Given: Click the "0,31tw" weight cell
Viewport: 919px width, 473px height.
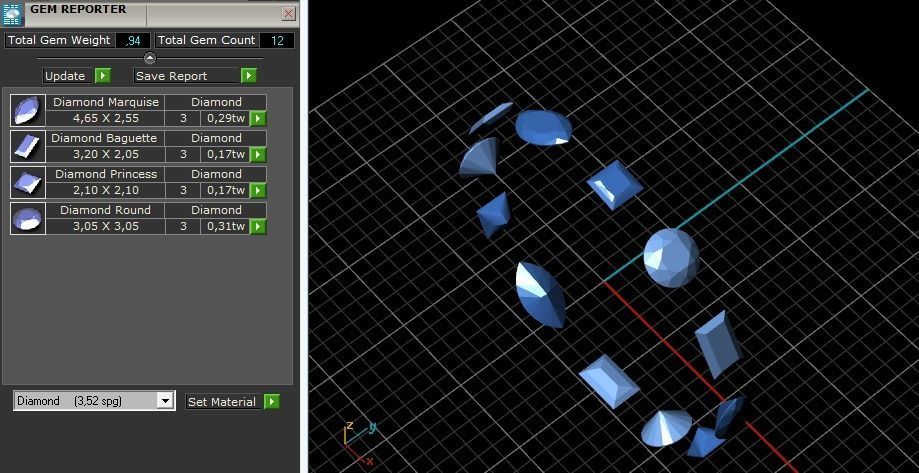Looking at the screenshot, I should (x=226, y=226).
